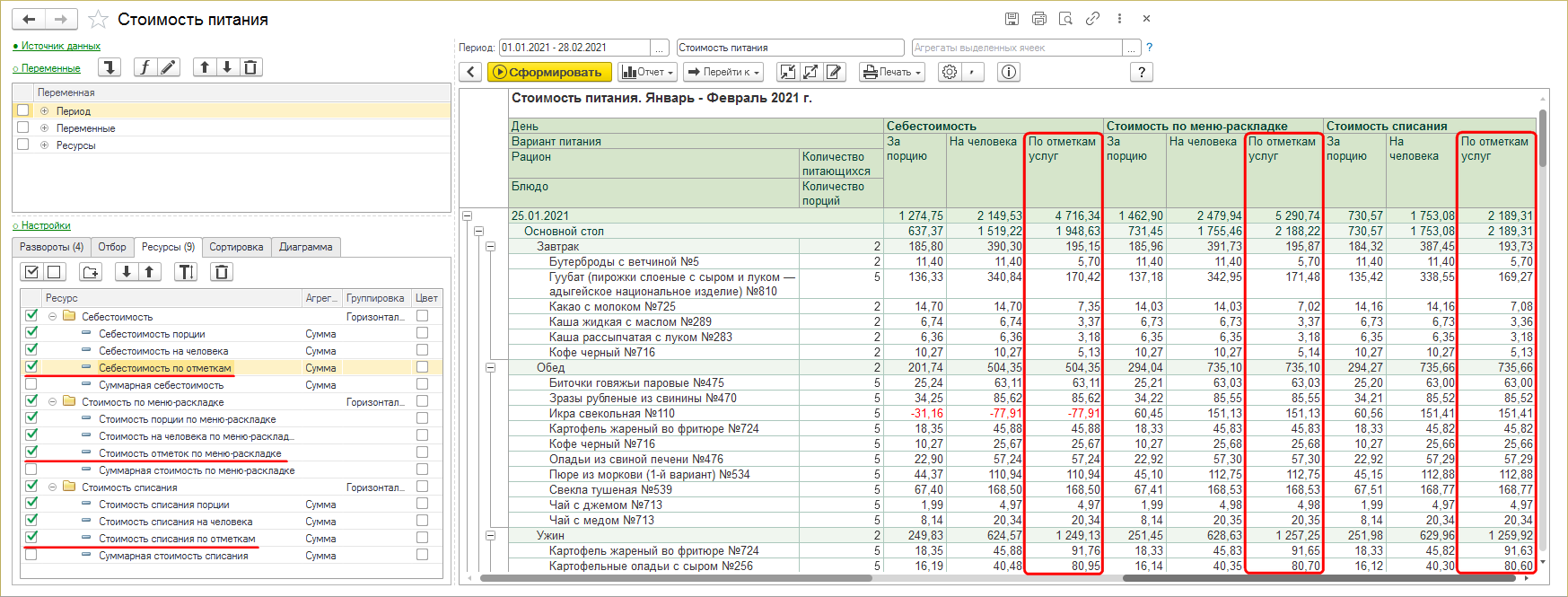Click the 'Сформировать' button
The width and height of the screenshot is (1568, 597).
[x=548, y=72]
